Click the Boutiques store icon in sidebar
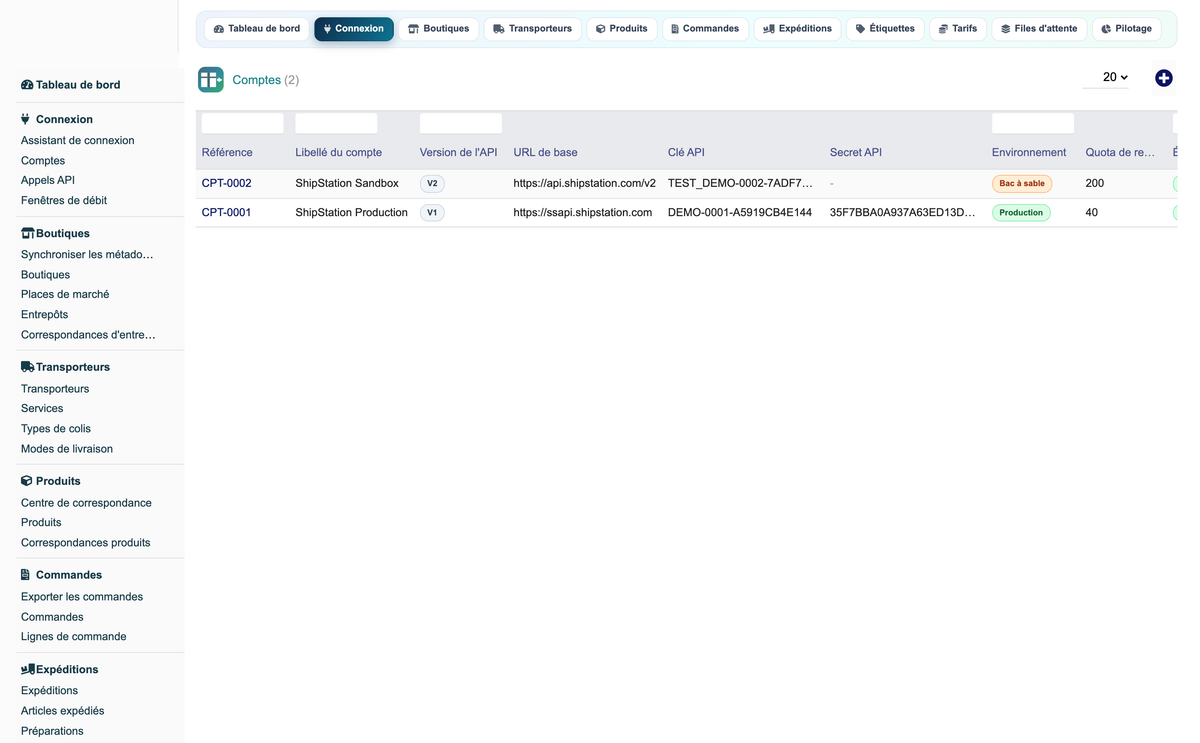 click(27, 233)
